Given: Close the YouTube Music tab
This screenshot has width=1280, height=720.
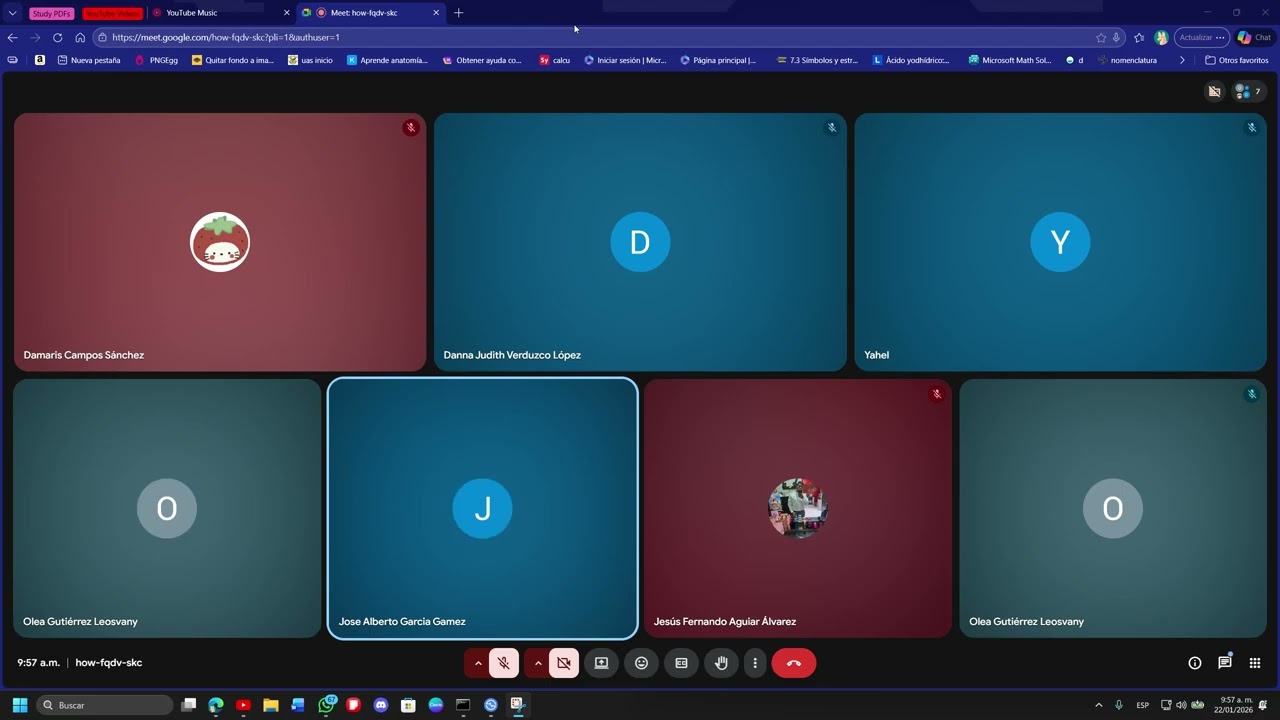Looking at the screenshot, I should (286, 13).
